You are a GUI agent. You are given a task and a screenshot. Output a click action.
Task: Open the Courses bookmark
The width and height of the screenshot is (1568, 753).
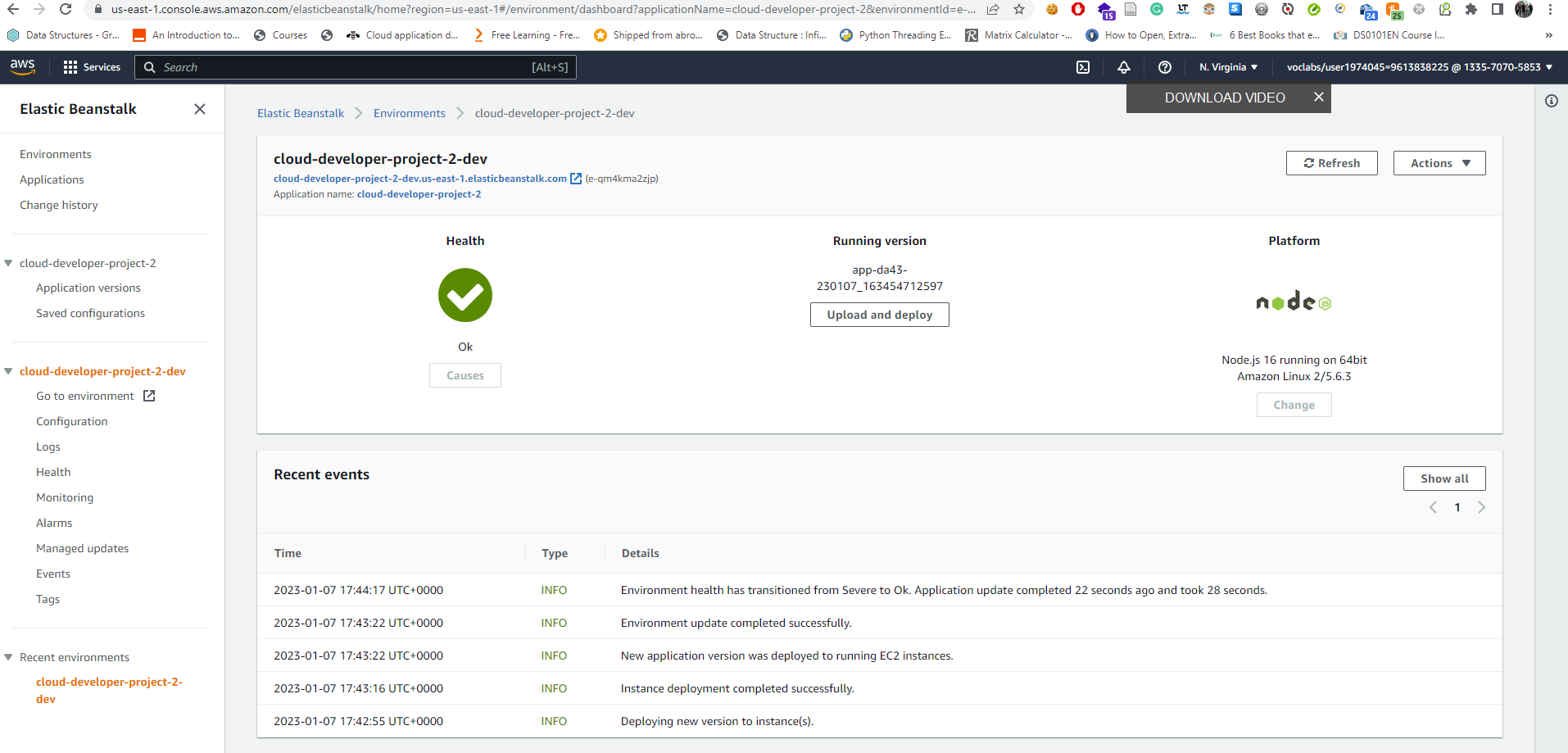(281, 35)
